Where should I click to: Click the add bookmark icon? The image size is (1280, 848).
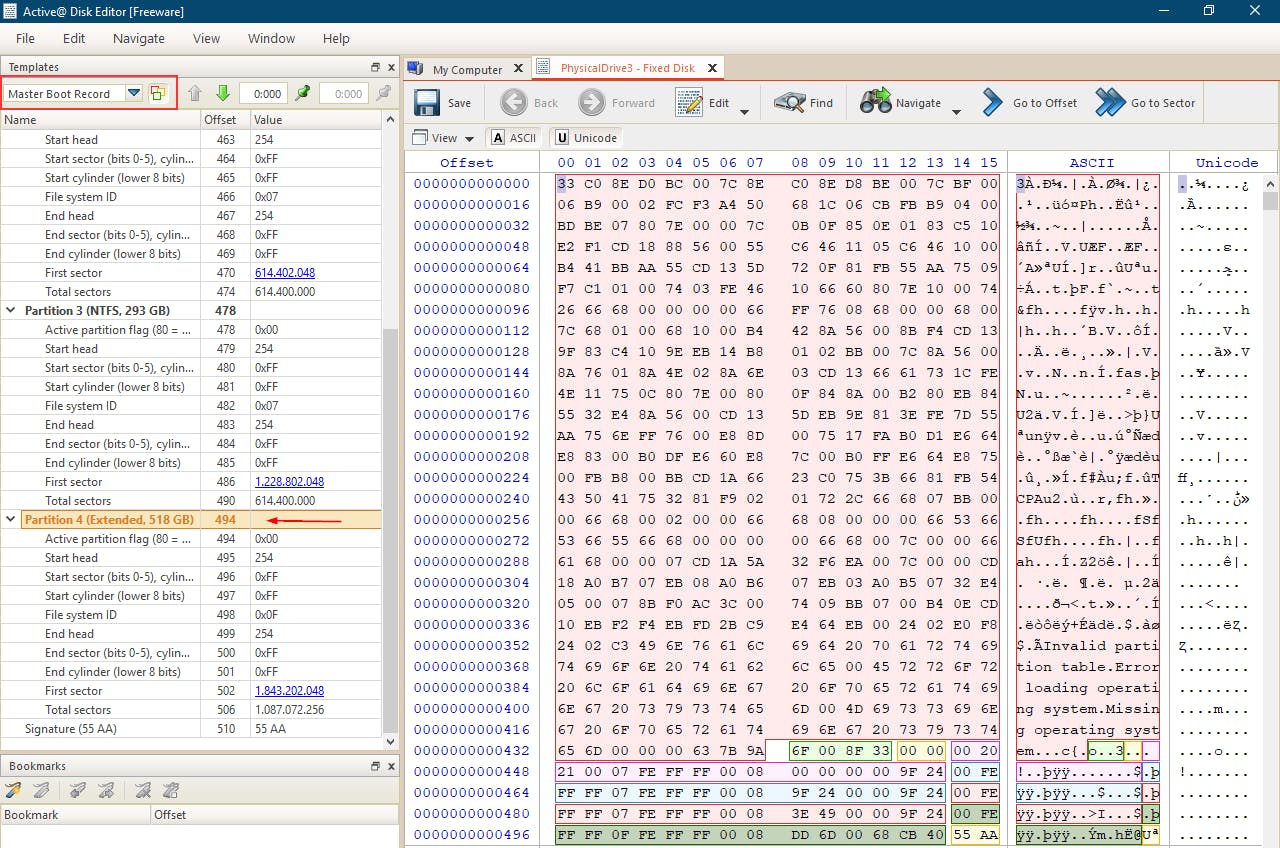pos(14,790)
